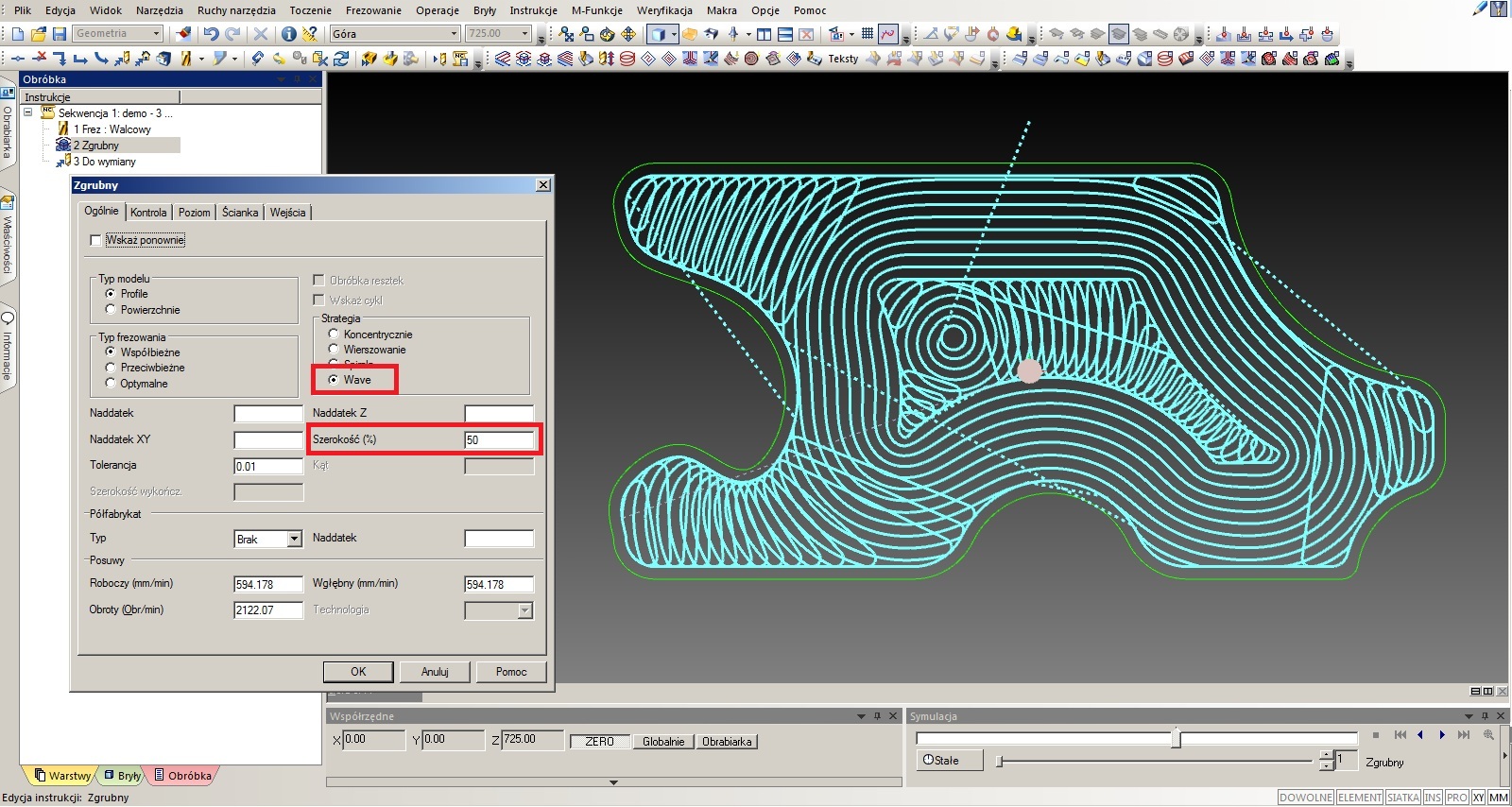Click the zoom icon in Symulacja panel
Screen dimensions: 1512x807
click(1488, 734)
